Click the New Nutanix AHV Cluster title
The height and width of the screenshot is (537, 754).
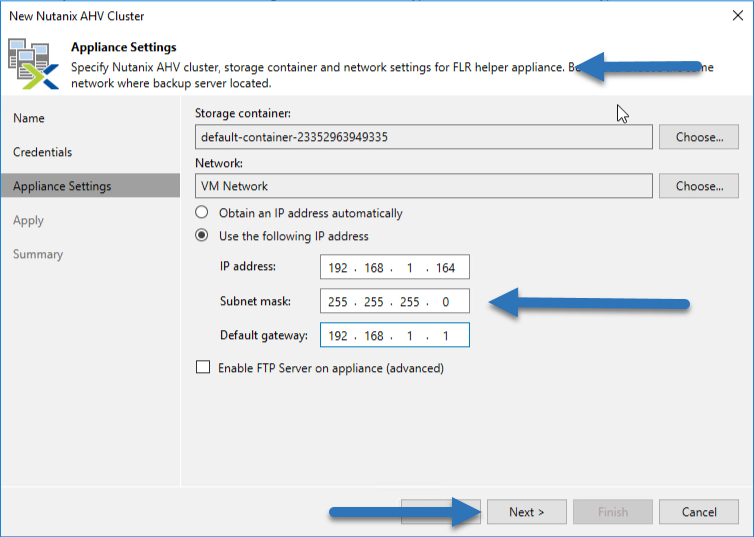(x=76, y=16)
